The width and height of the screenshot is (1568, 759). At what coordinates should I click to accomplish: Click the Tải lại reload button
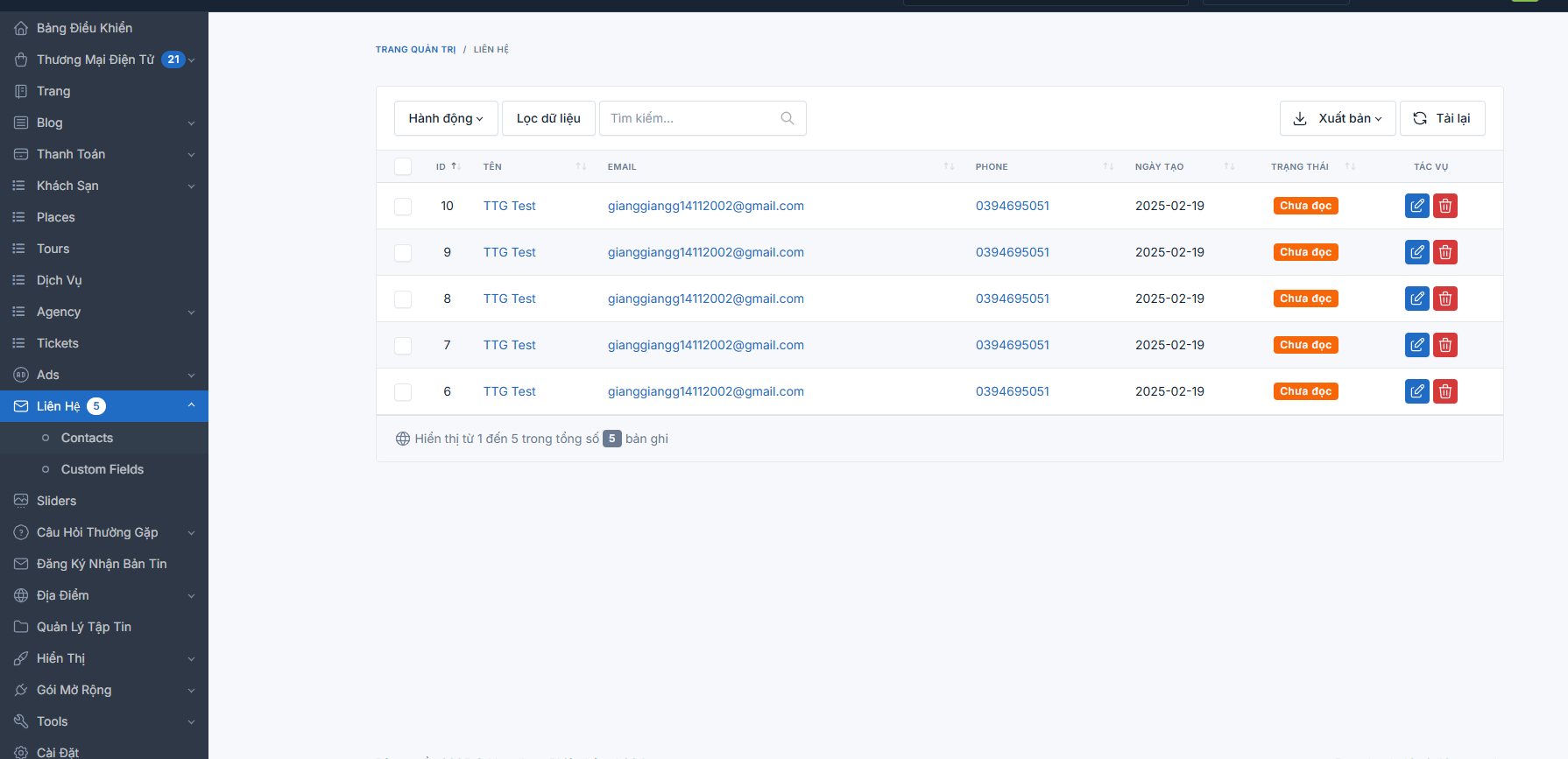coord(1442,118)
